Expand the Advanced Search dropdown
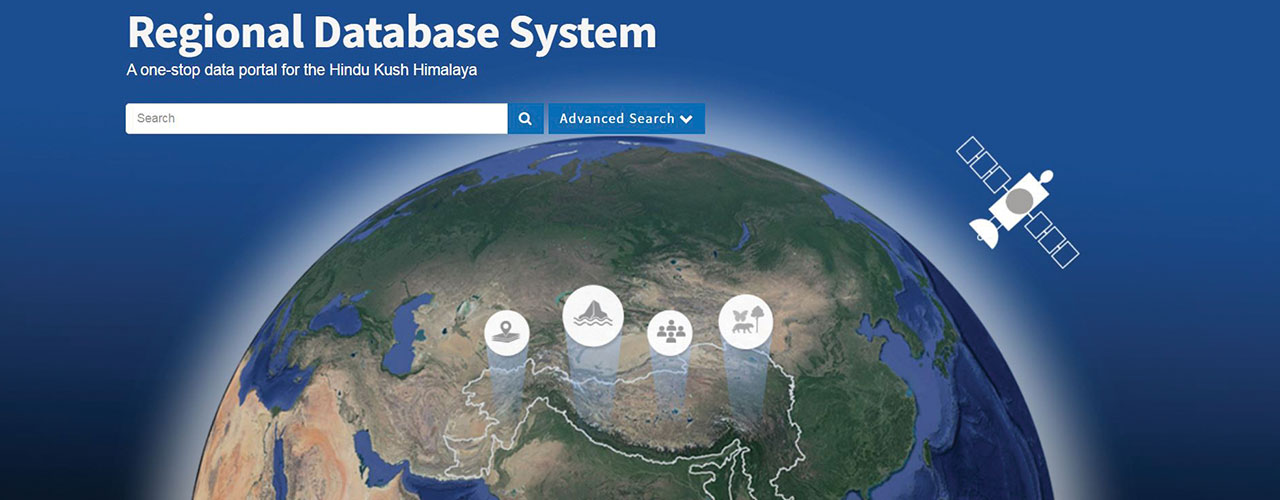Image resolution: width=1280 pixels, height=500 pixels. [626, 118]
